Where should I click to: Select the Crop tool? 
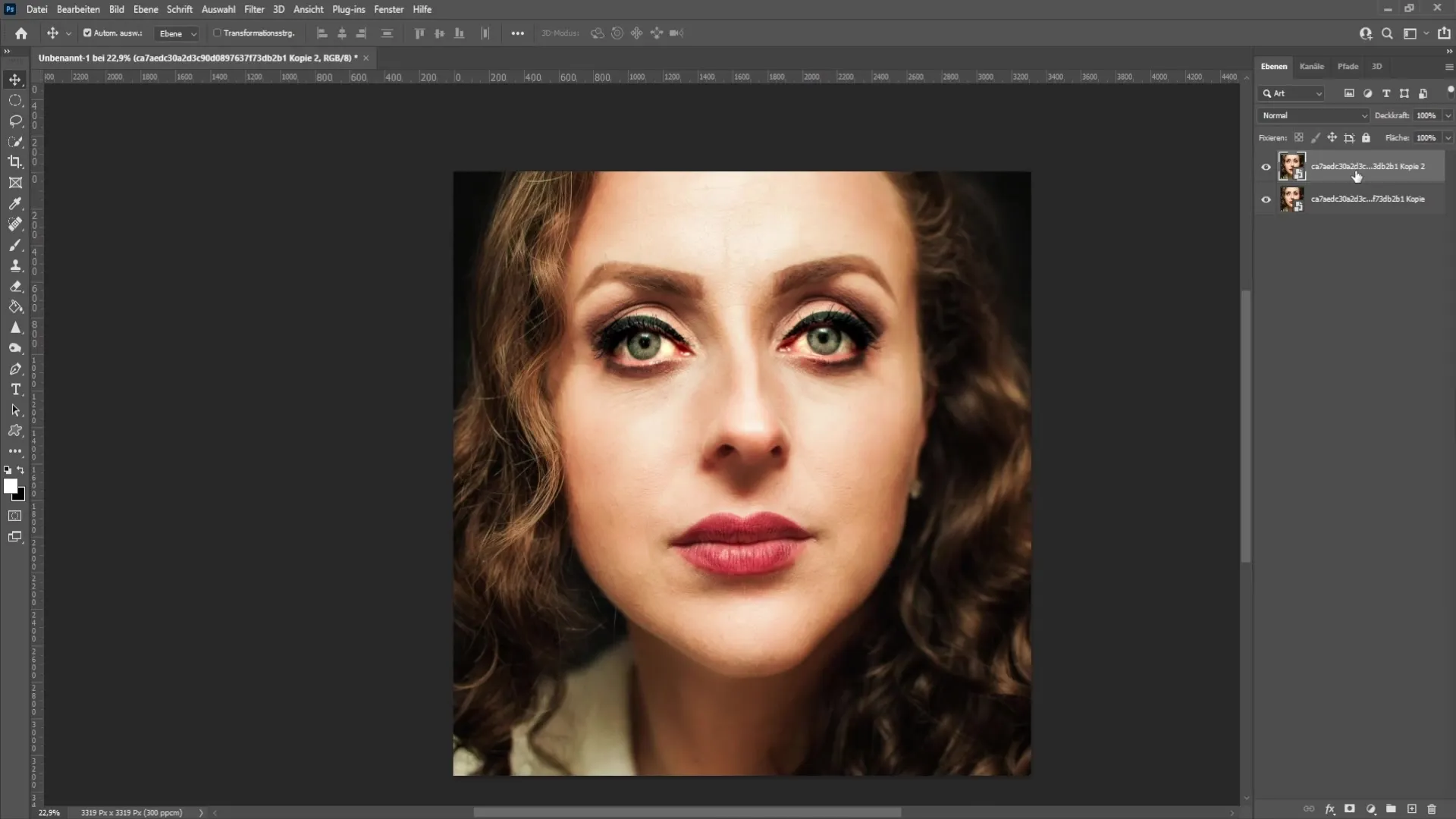(15, 161)
